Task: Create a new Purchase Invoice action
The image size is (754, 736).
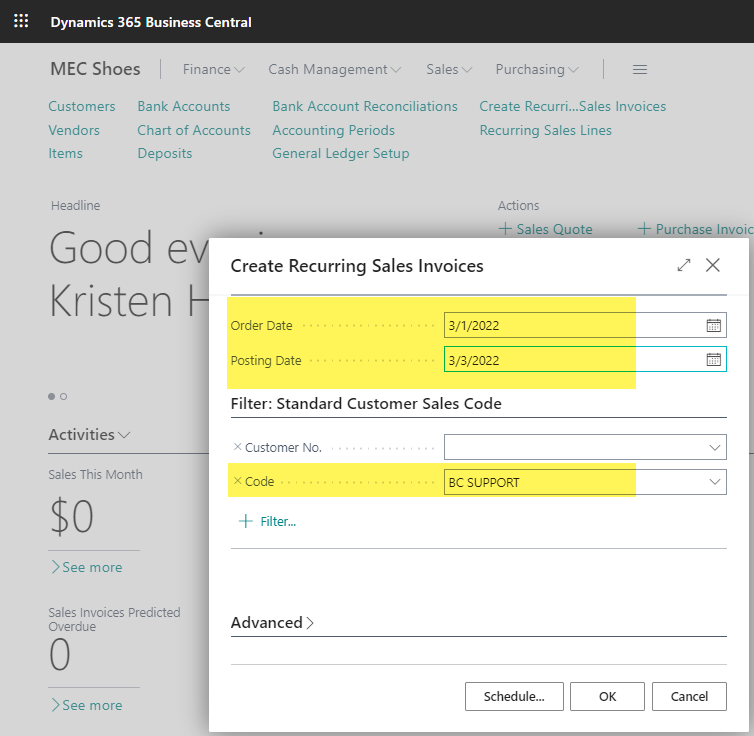Action: 695,229
